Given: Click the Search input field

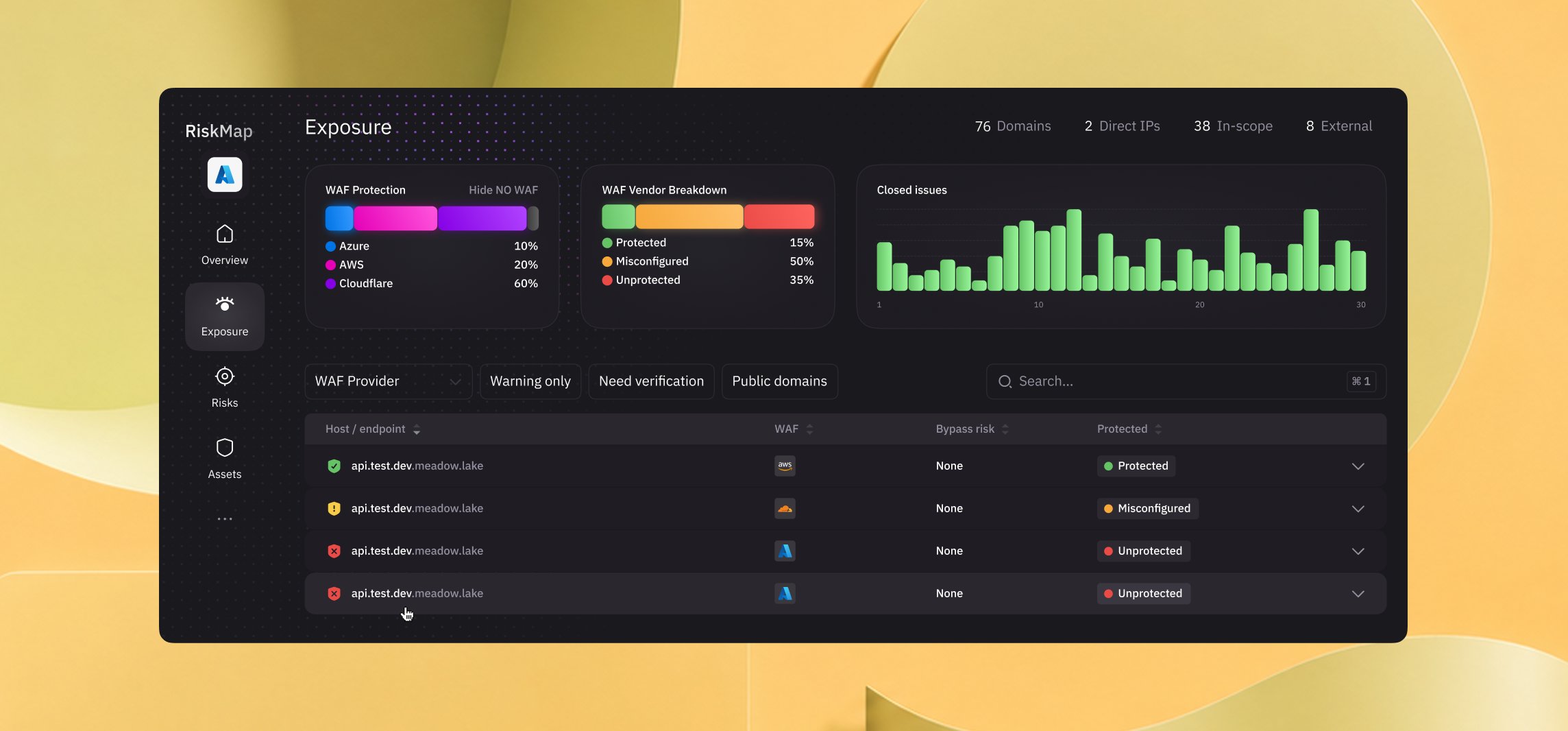Looking at the screenshot, I should click(x=1186, y=381).
